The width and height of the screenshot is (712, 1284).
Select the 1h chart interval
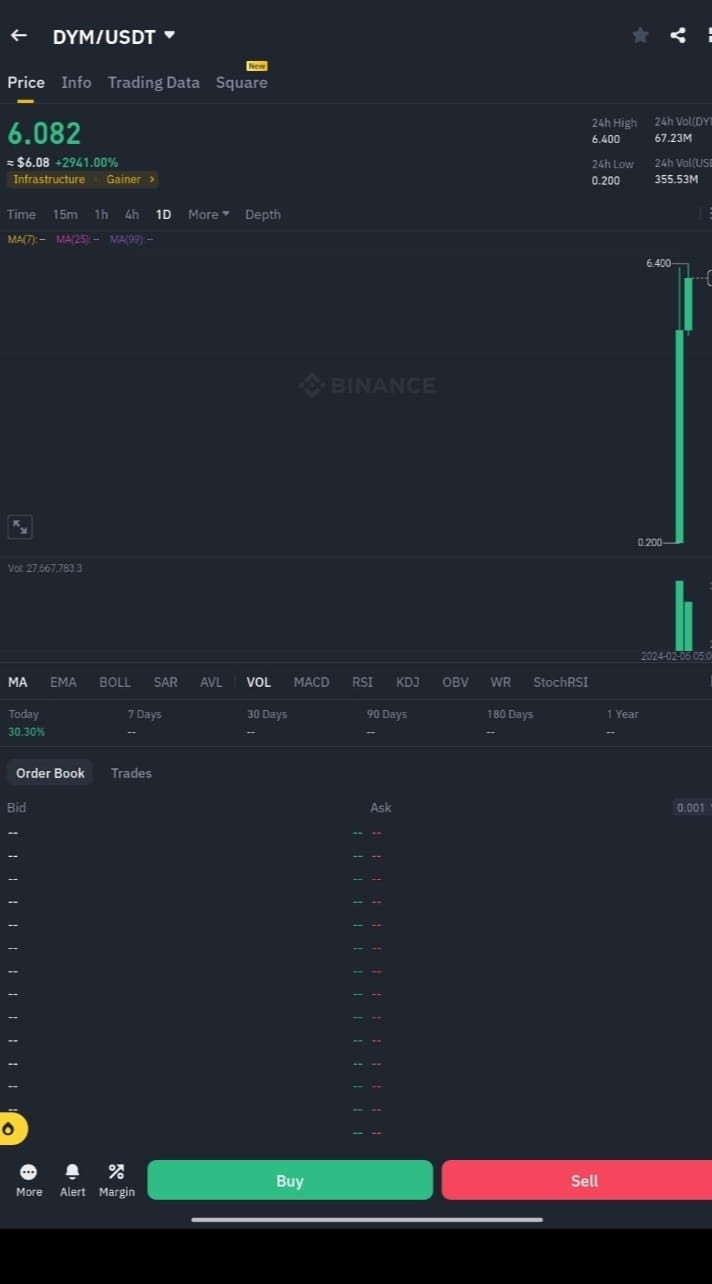101,215
